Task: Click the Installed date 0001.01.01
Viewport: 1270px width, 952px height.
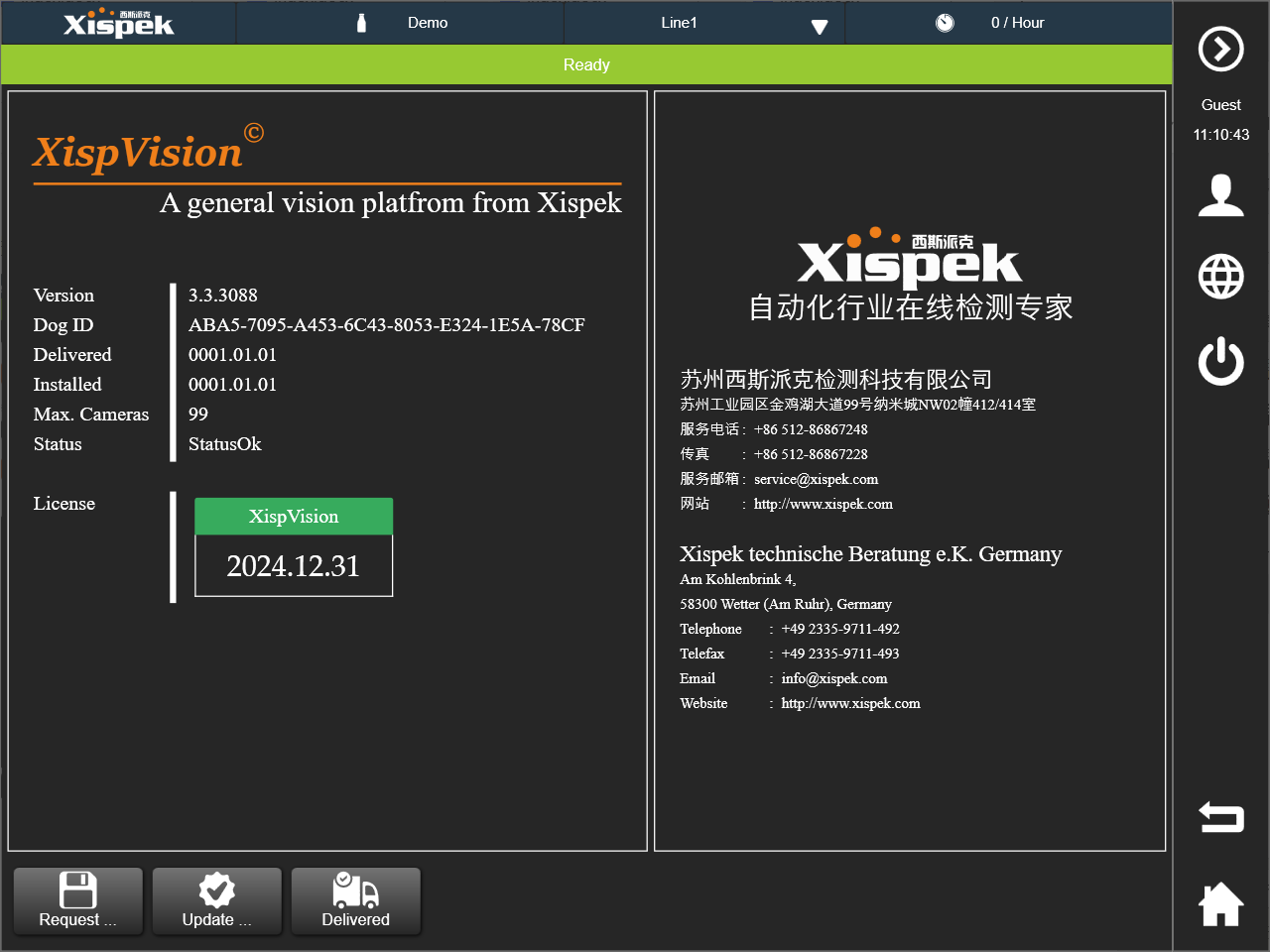Action: (x=233, y=385)
